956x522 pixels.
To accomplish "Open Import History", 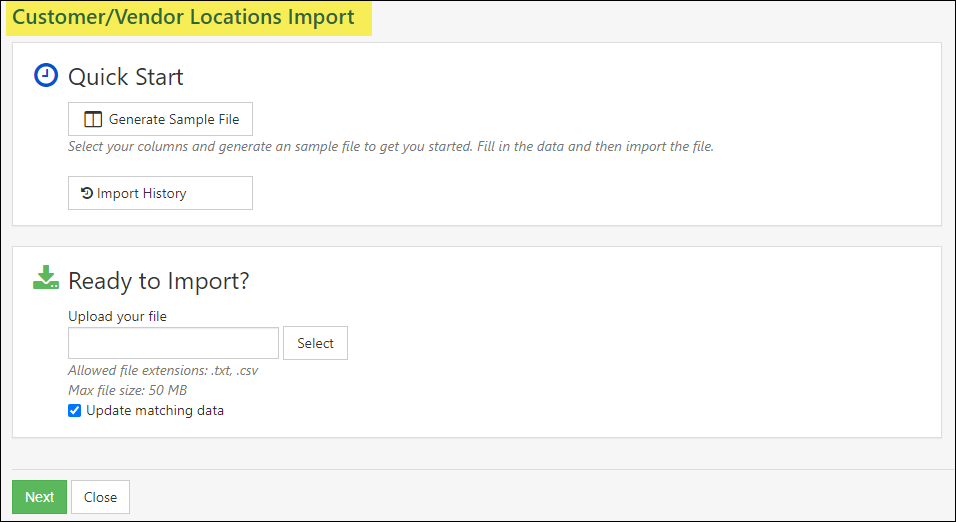I will pos(160,193).
